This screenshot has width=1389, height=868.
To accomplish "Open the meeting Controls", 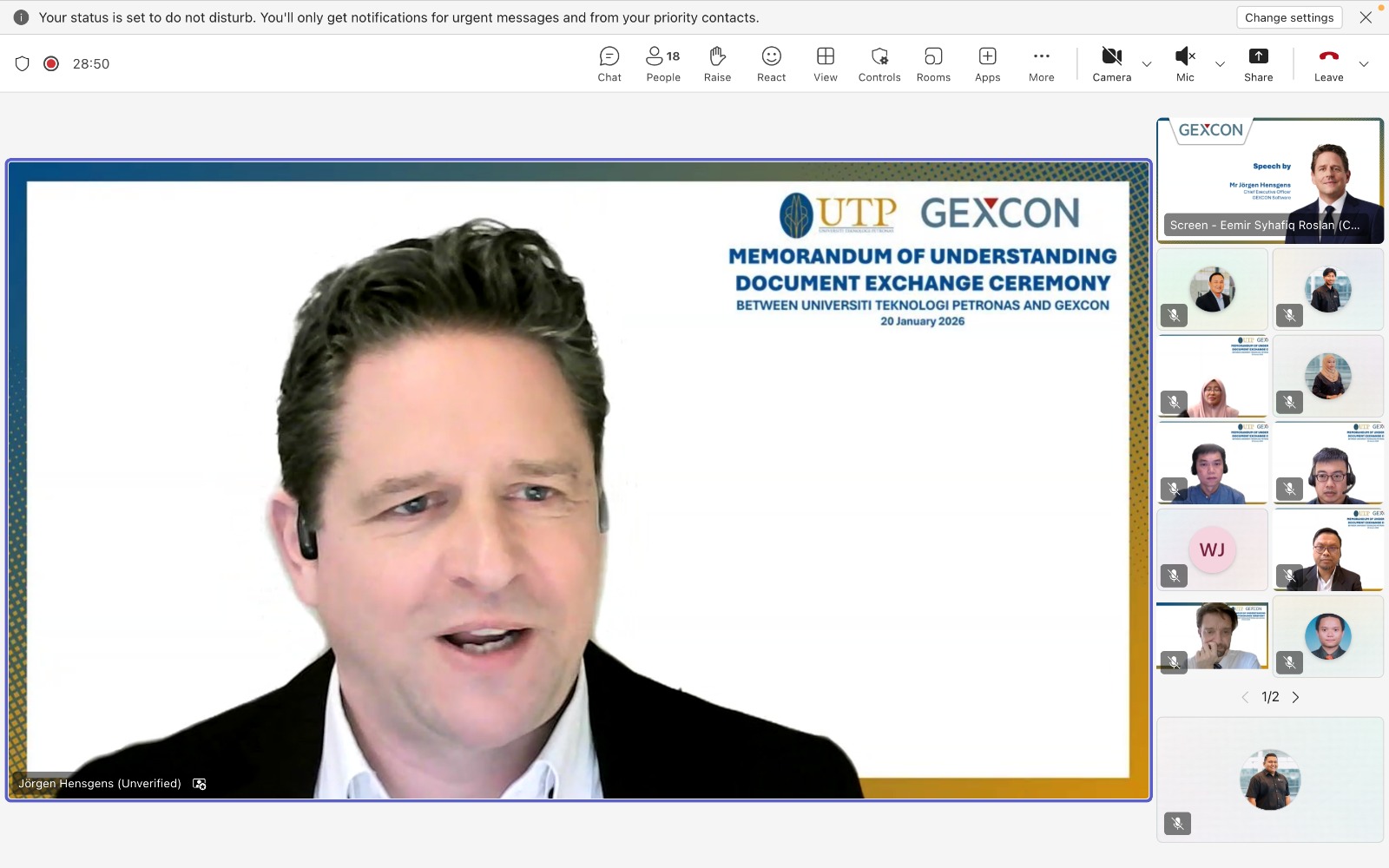I will coord(879,64).
